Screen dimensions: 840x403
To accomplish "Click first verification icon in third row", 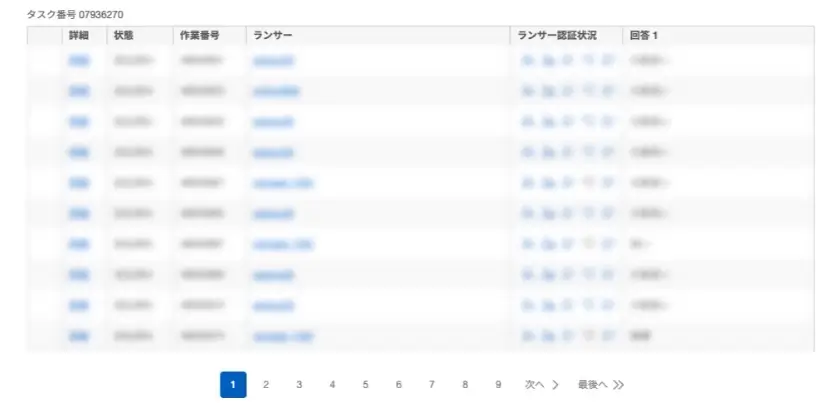I will [x=528, y=122].
